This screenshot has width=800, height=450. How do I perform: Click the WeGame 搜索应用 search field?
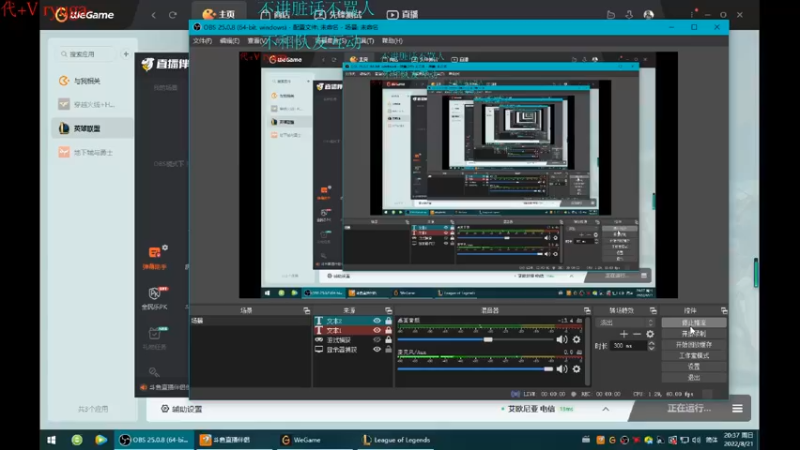click(86, 54)
